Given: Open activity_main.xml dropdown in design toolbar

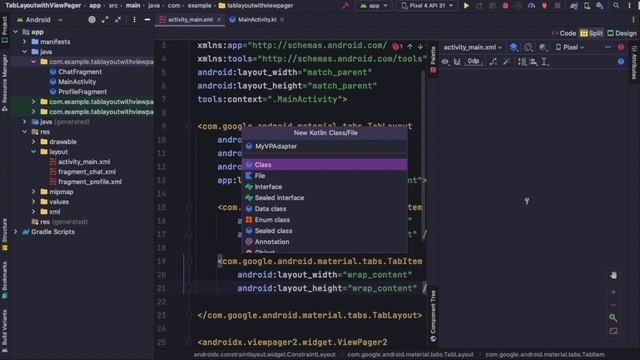Looking at the screenshot, I should pos(473,47).
